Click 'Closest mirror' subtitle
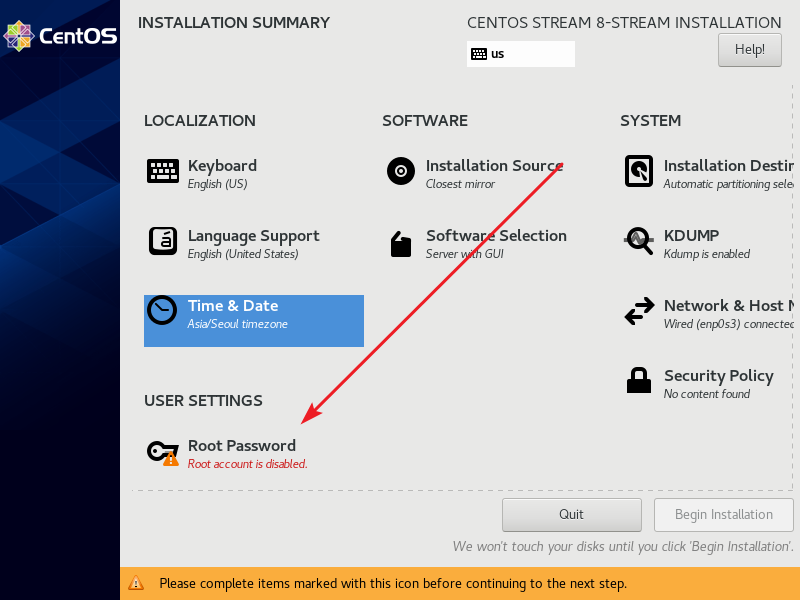The height and width of the screenshot is (600, 800). (x=460, y=184)
